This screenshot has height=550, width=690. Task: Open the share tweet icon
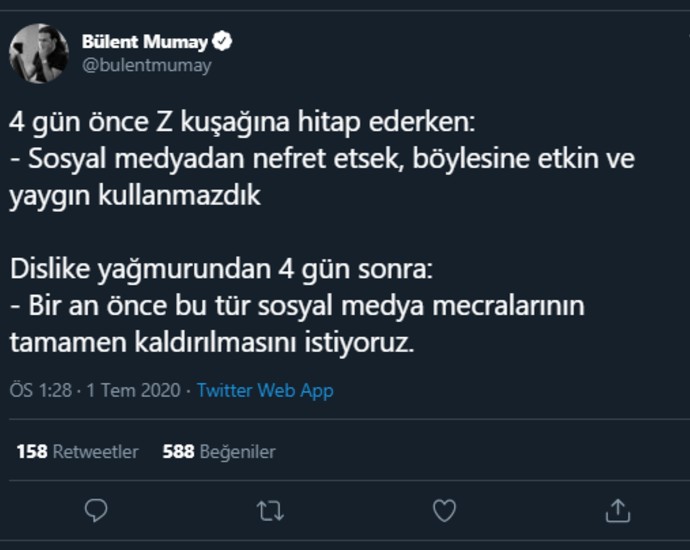click(x=618, y=511)
